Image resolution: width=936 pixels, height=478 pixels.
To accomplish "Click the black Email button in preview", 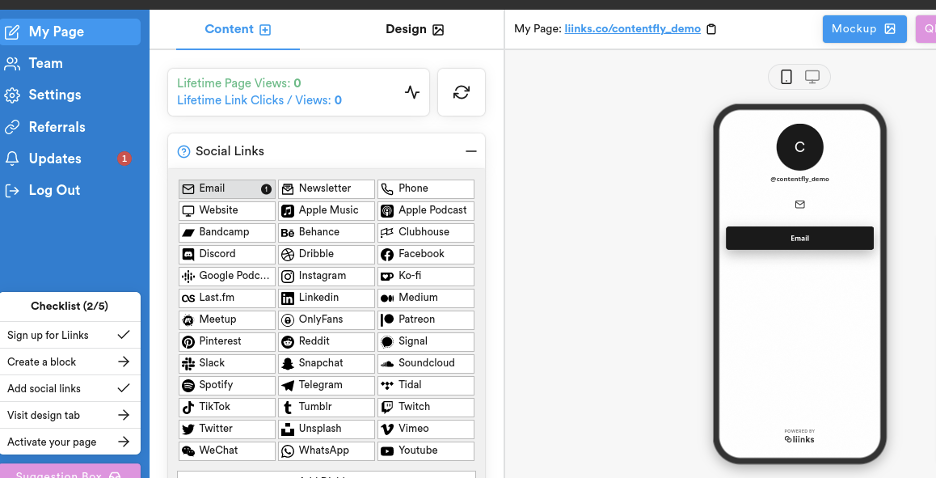I will 799,238.
